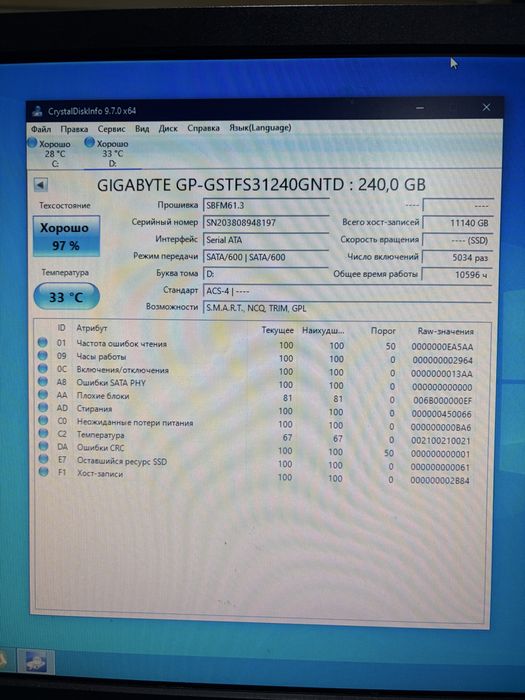Image resolution: width=525 pixels, height=700 pixels.
Task: Click the status dot for attribute 01
Action: click(42, 342)
